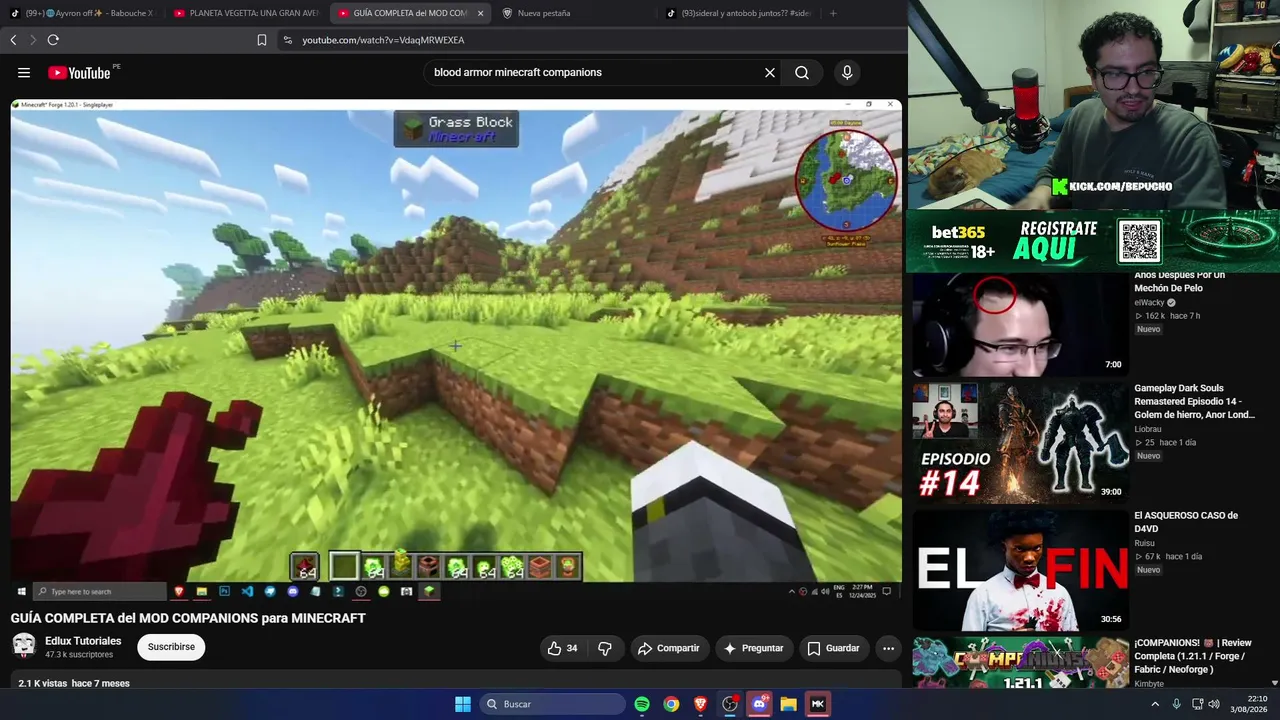Click the youtube.com address bar URL
Viewport: 1280px width, 720px height.
tap(383, 40)
